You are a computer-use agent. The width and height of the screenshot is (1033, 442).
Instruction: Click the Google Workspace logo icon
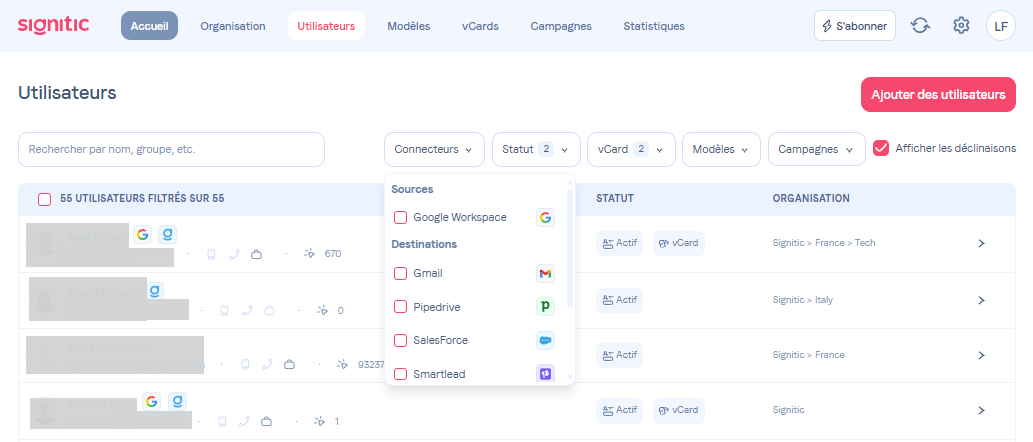click(545, 217)
